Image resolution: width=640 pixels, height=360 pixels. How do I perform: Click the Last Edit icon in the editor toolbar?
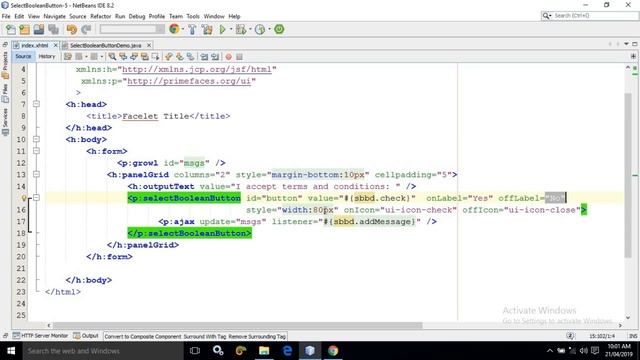coord(68,57)
